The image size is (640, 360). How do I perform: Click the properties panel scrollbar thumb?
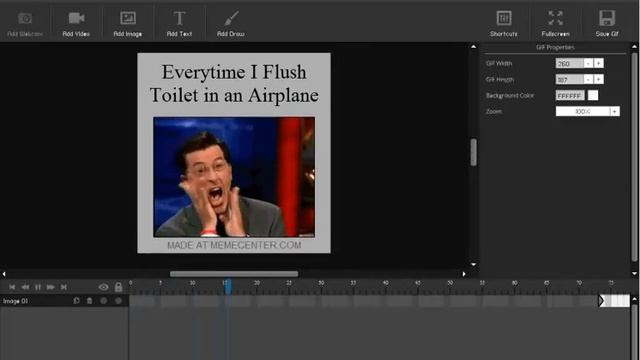(634, 157)
